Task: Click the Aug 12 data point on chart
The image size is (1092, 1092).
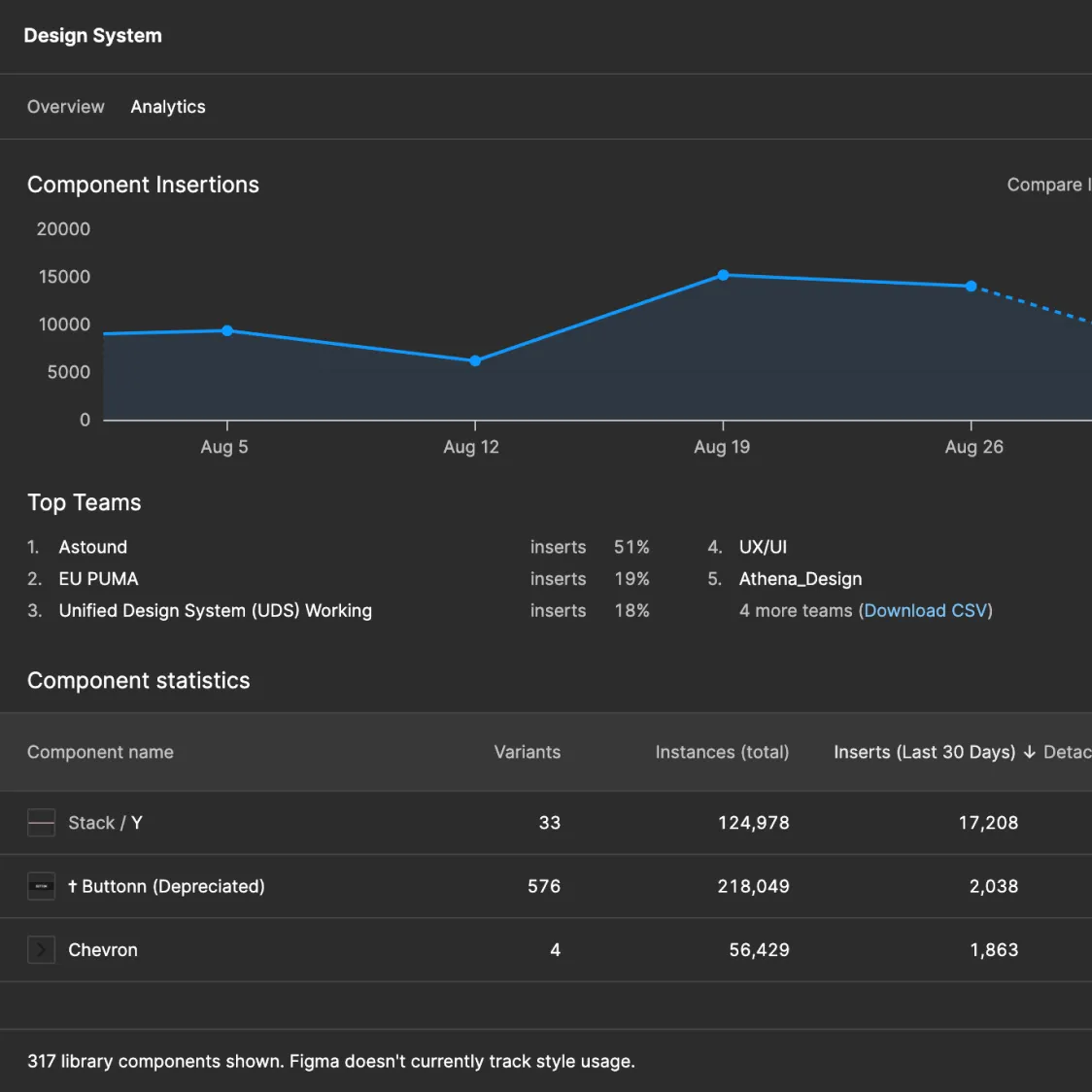Action: click(x=475, y=360)
